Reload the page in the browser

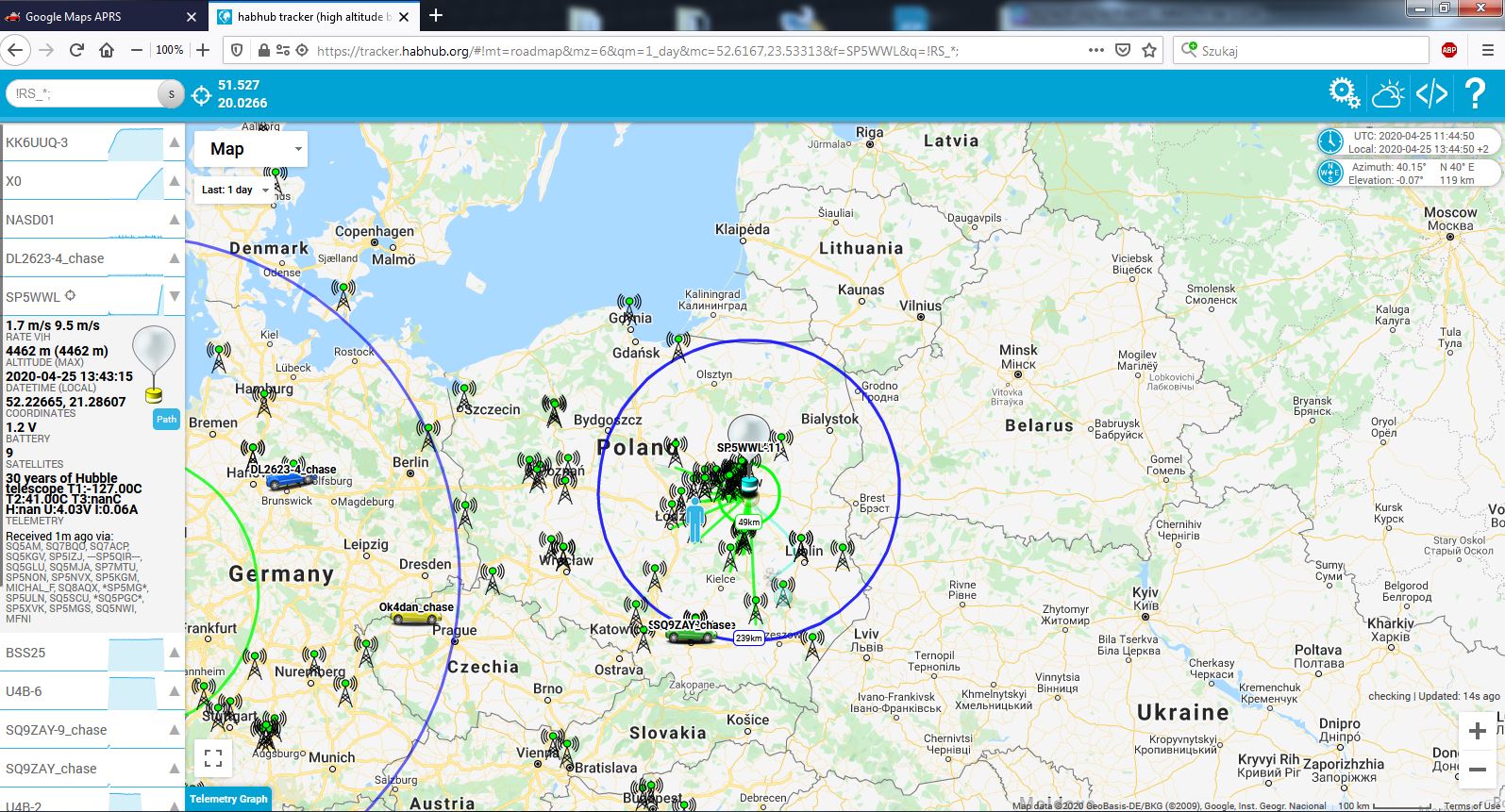point(77,50)
